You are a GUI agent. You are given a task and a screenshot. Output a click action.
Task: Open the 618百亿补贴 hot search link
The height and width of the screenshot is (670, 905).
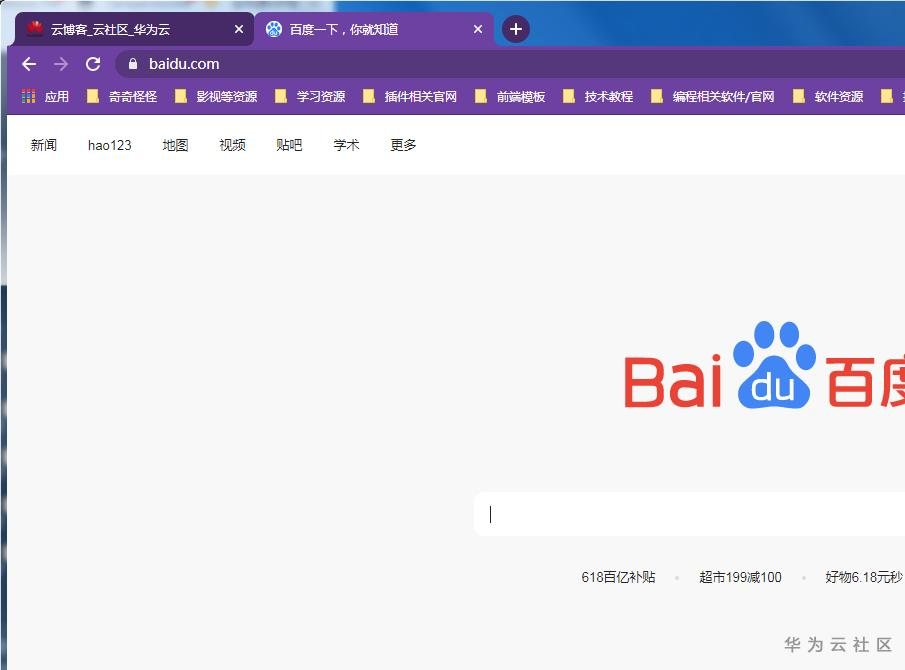coord(618,577)
